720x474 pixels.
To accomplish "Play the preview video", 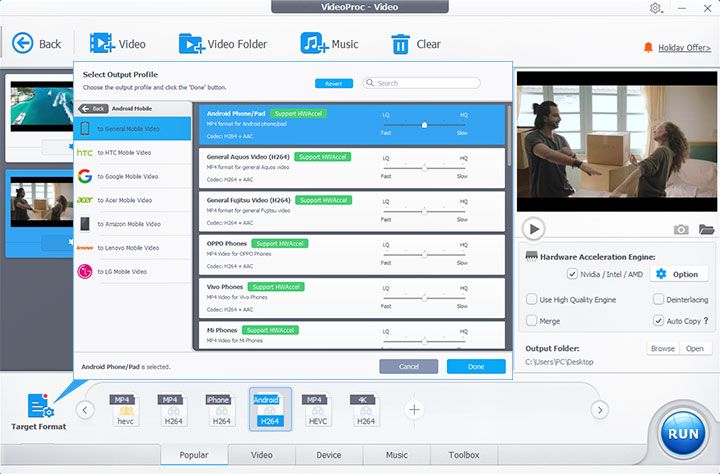I will point(534,229).
